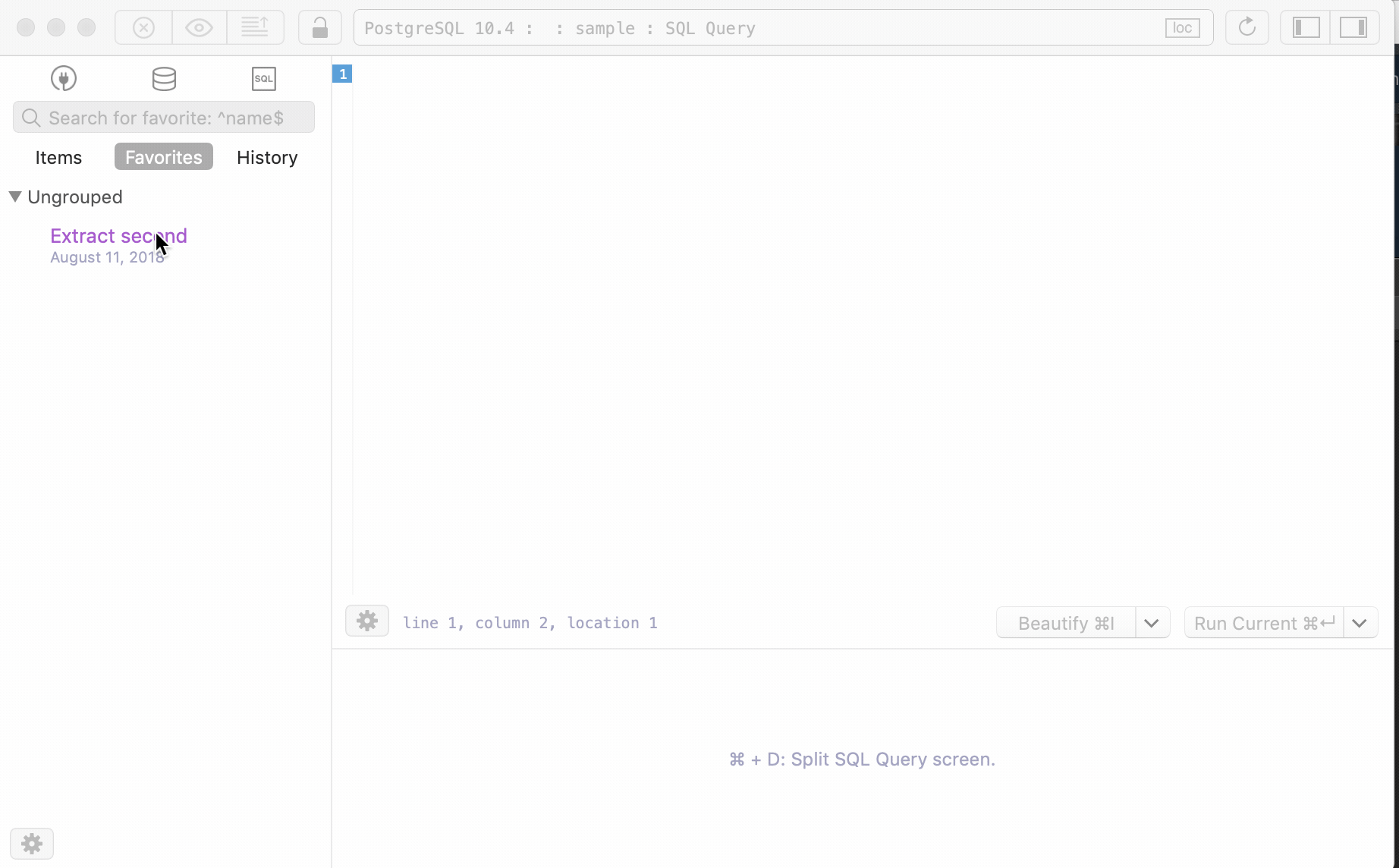
Task: Open the Beautify dropdown arrow
Action: [x=1152, y=623]
